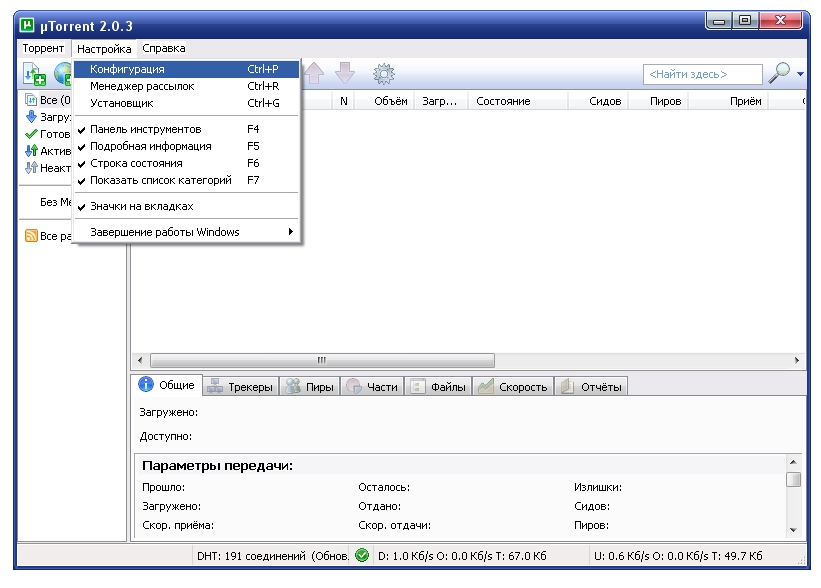
Task: Click the search magnifier icon
Action: [x=779, y=73]
